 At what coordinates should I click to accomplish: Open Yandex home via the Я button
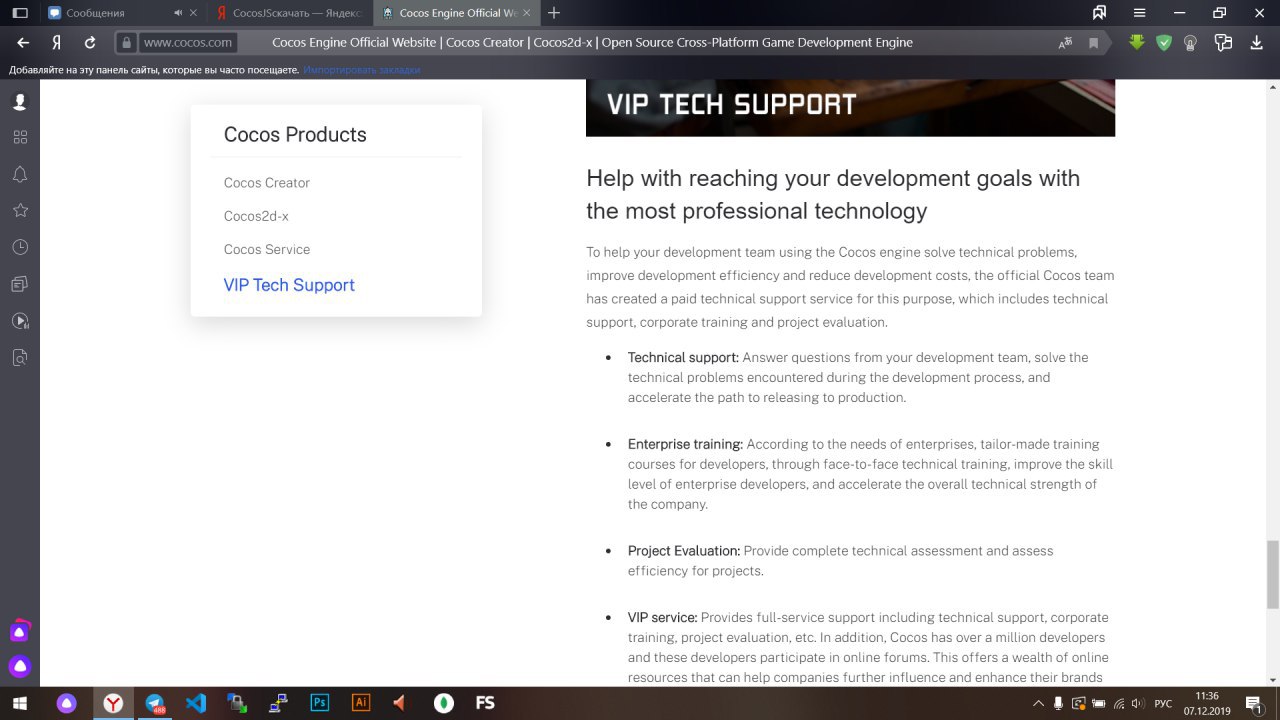(57, 43)
